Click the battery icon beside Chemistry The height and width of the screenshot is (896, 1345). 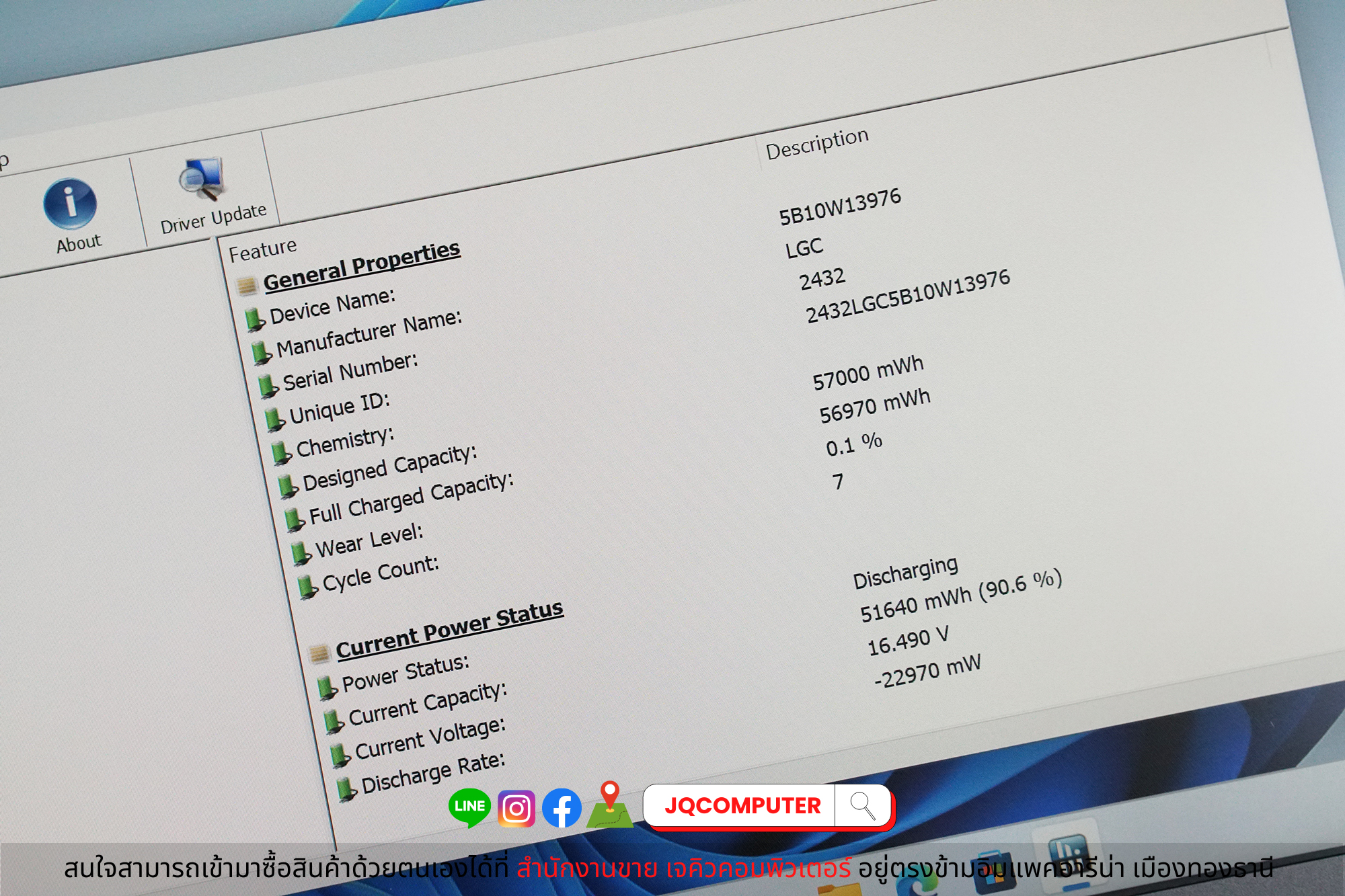(x=280, y=452)
